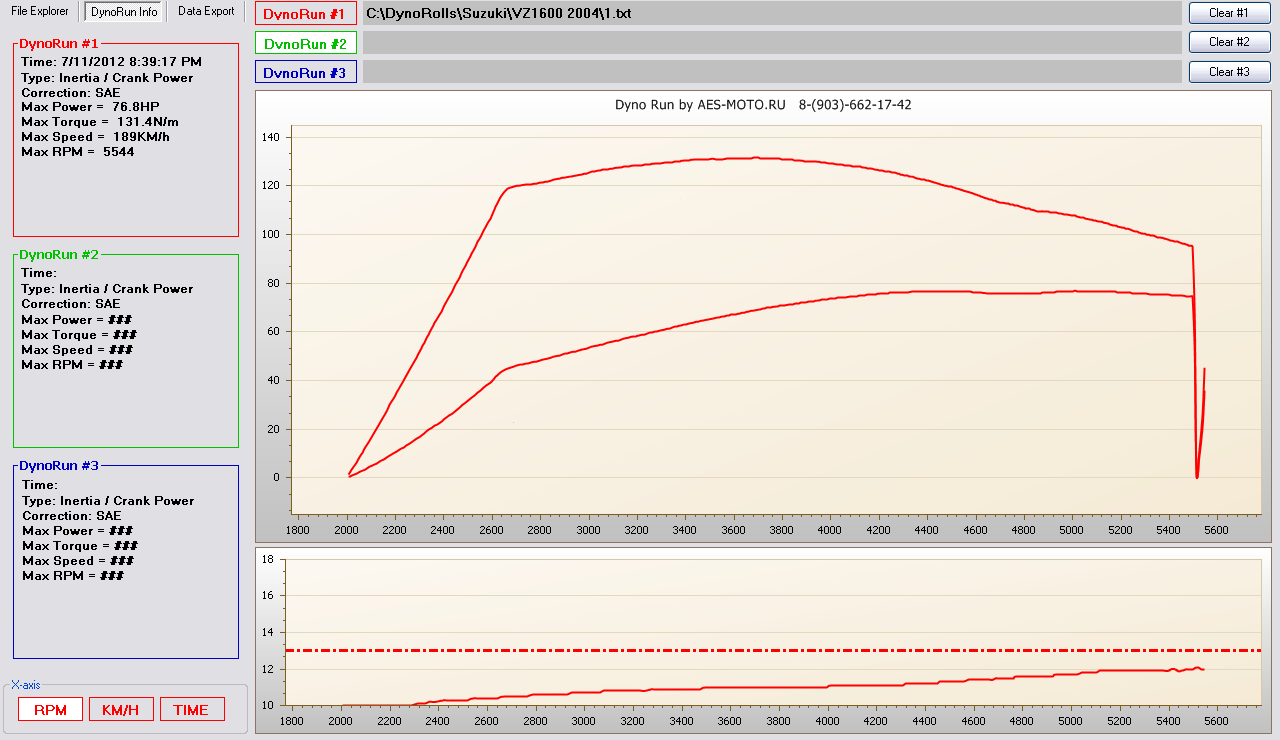Switch to the File Explorer tab
Image resolution: width=1280 pixels, height=740 pixels.
click(40, 11)
